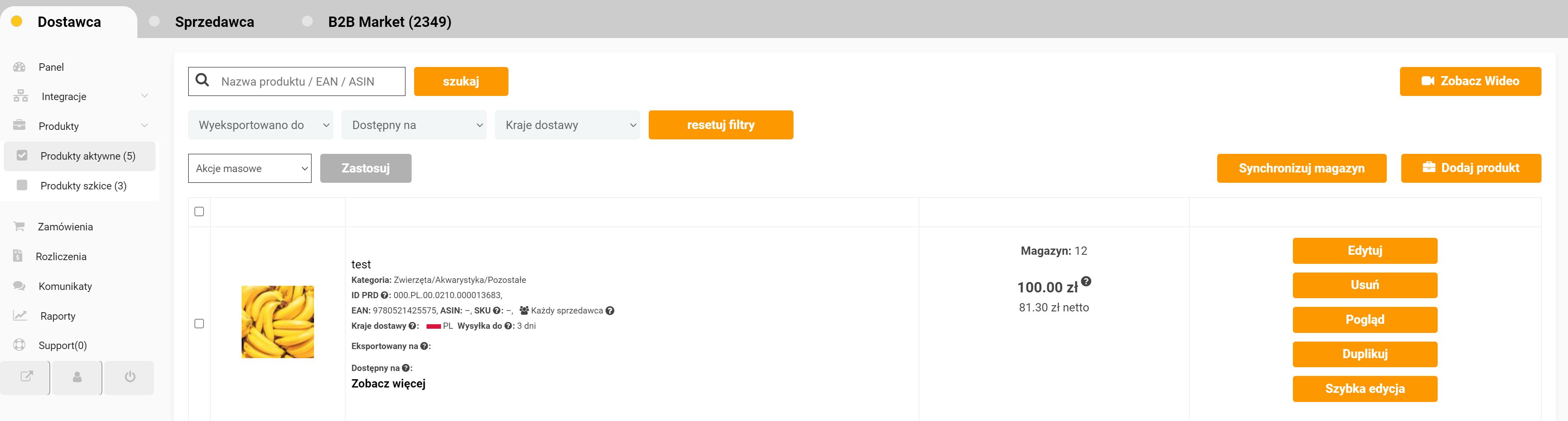Check the test product row checkbox
Image resolution: width=1568 pixels, height=421 pixels.
pyautogui.click(x=199, y=324)
